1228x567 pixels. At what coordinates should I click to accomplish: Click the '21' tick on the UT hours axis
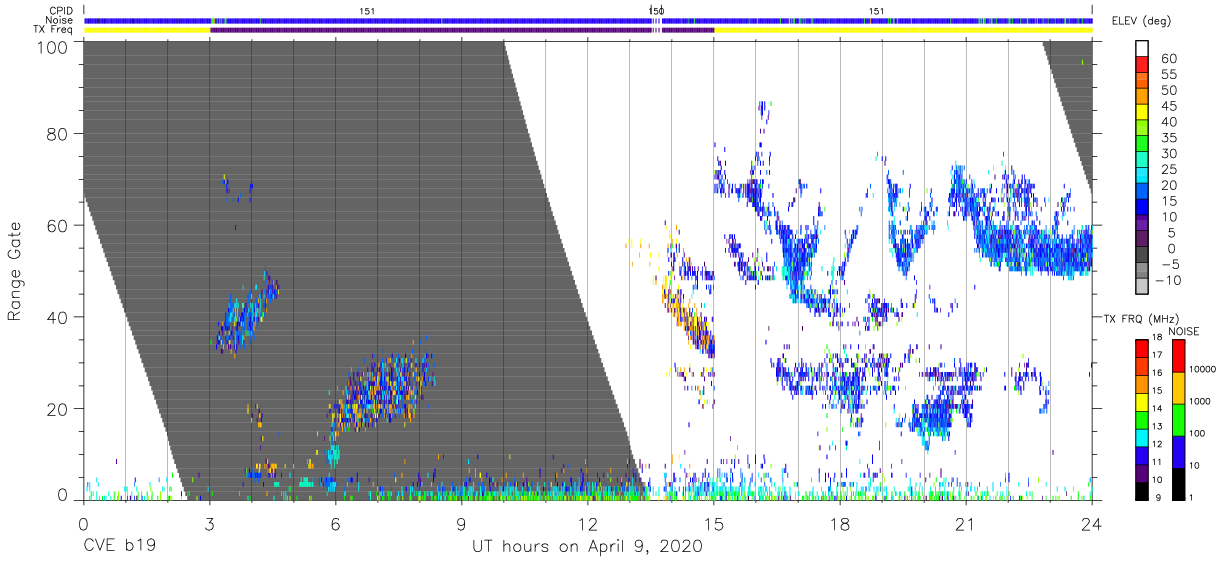tap(965, 523)
